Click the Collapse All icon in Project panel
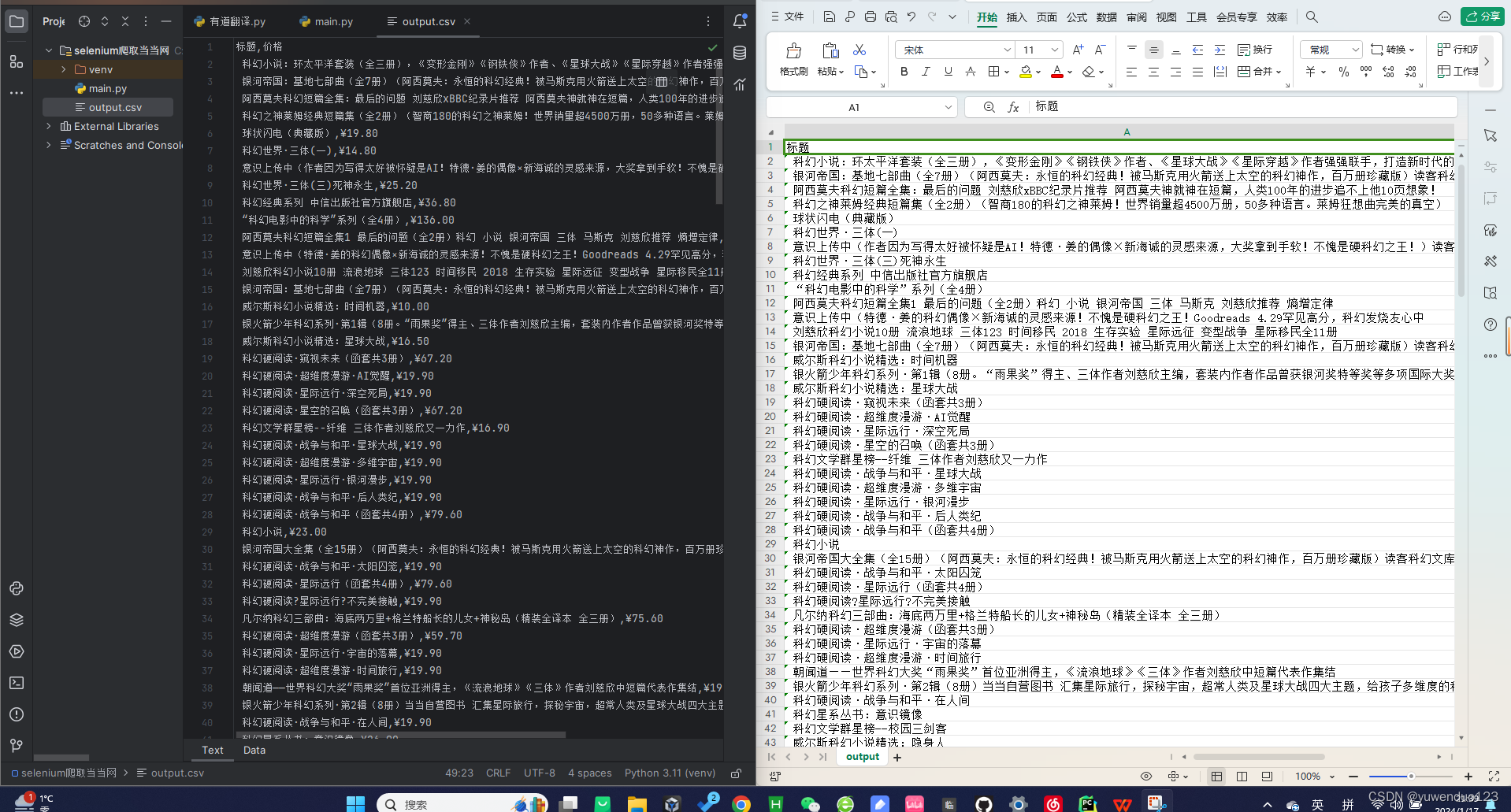Image resolution: width=1511 pixels, height=812 pixels. coord(125,21)
